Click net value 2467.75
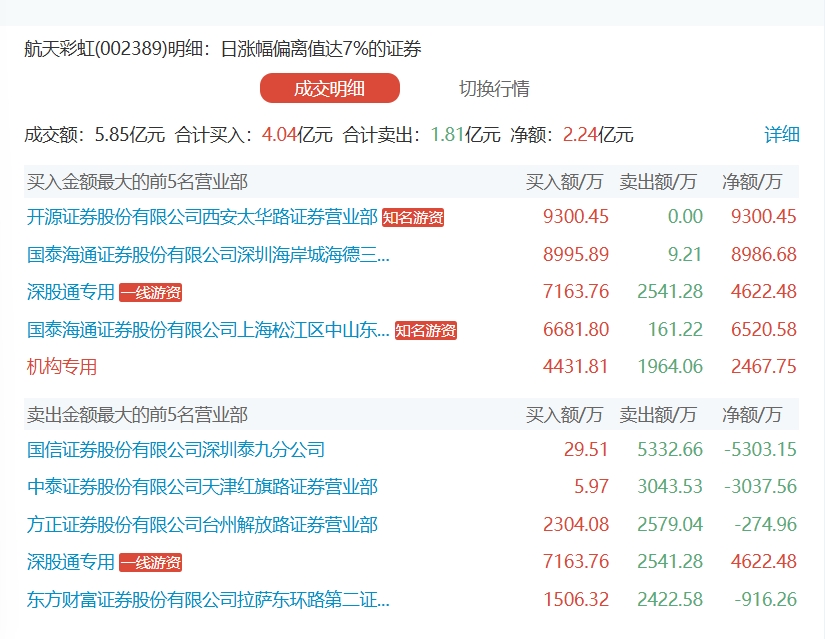825x639 pixels. (x=763, y=367)
